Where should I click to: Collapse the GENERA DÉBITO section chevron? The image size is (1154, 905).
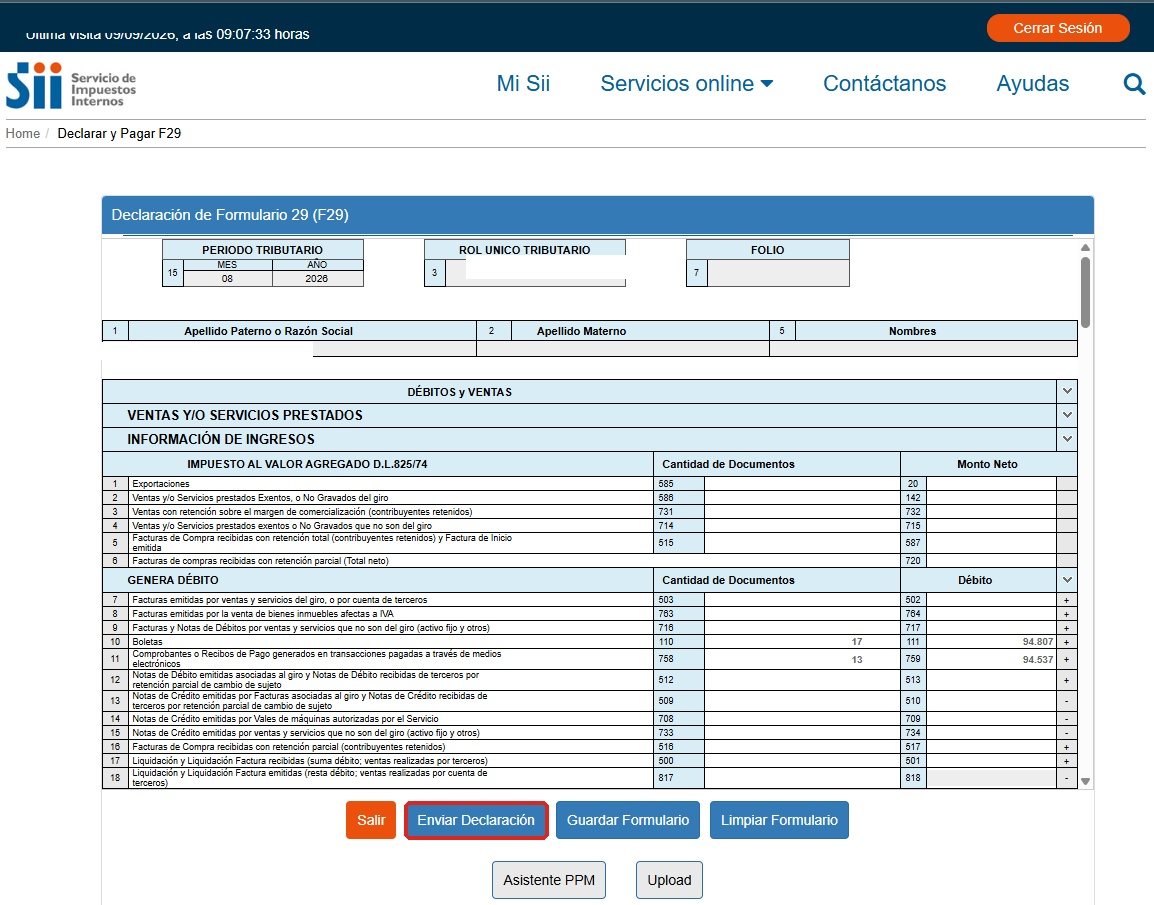pyautogui.click(x=1067, y=580)
